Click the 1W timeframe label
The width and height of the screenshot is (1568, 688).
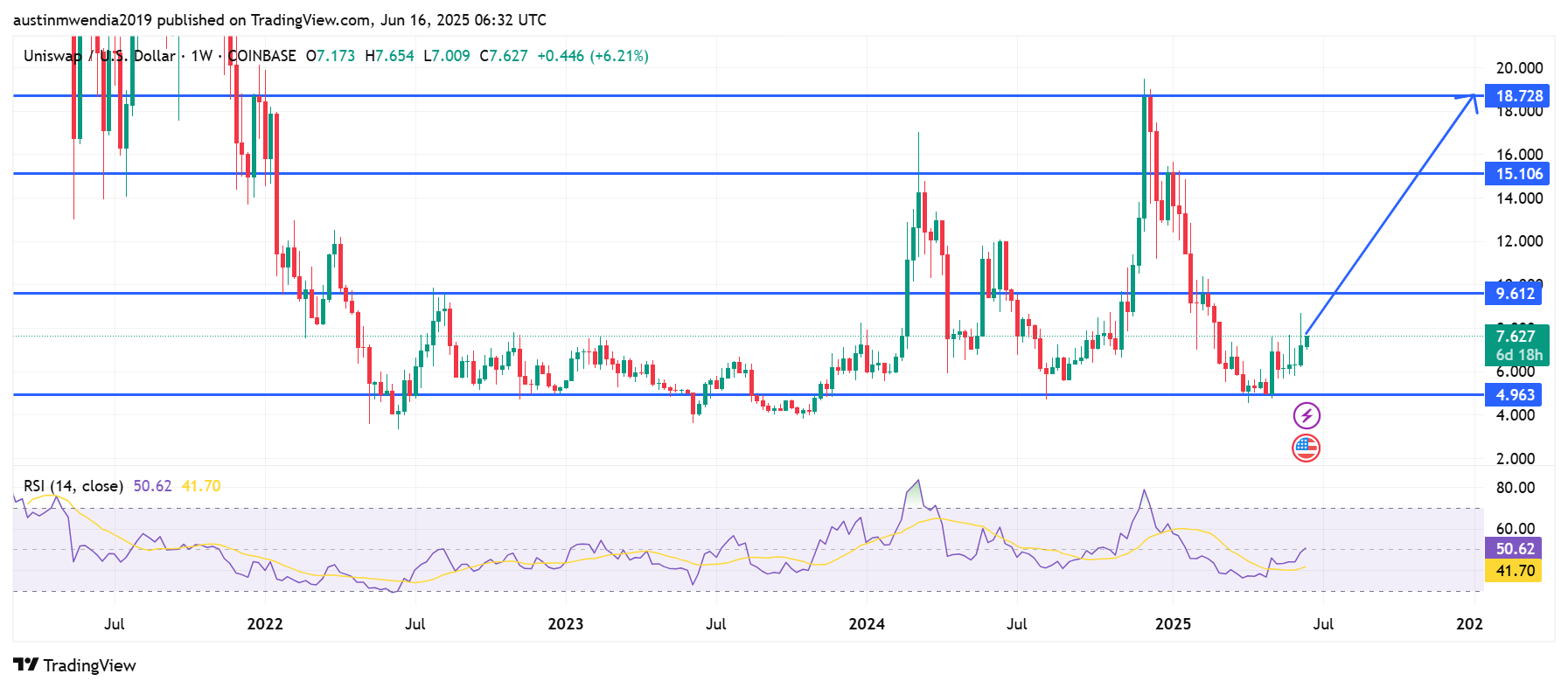202,56
